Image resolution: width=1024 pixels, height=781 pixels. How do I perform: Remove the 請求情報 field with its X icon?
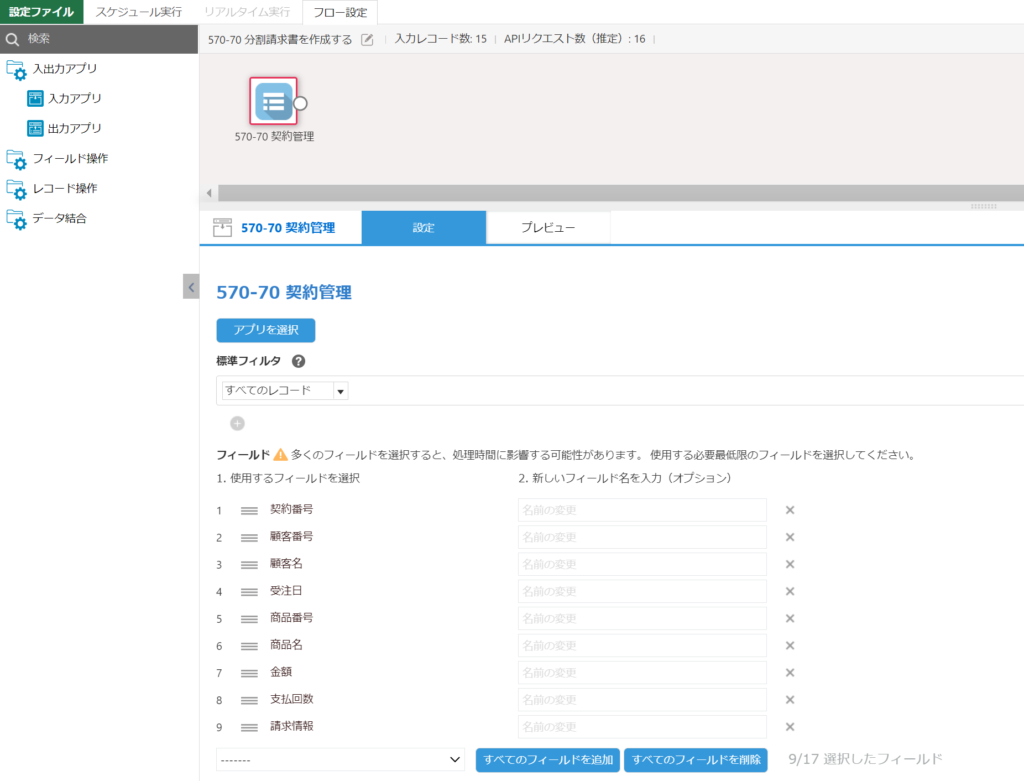coord(789,727)
